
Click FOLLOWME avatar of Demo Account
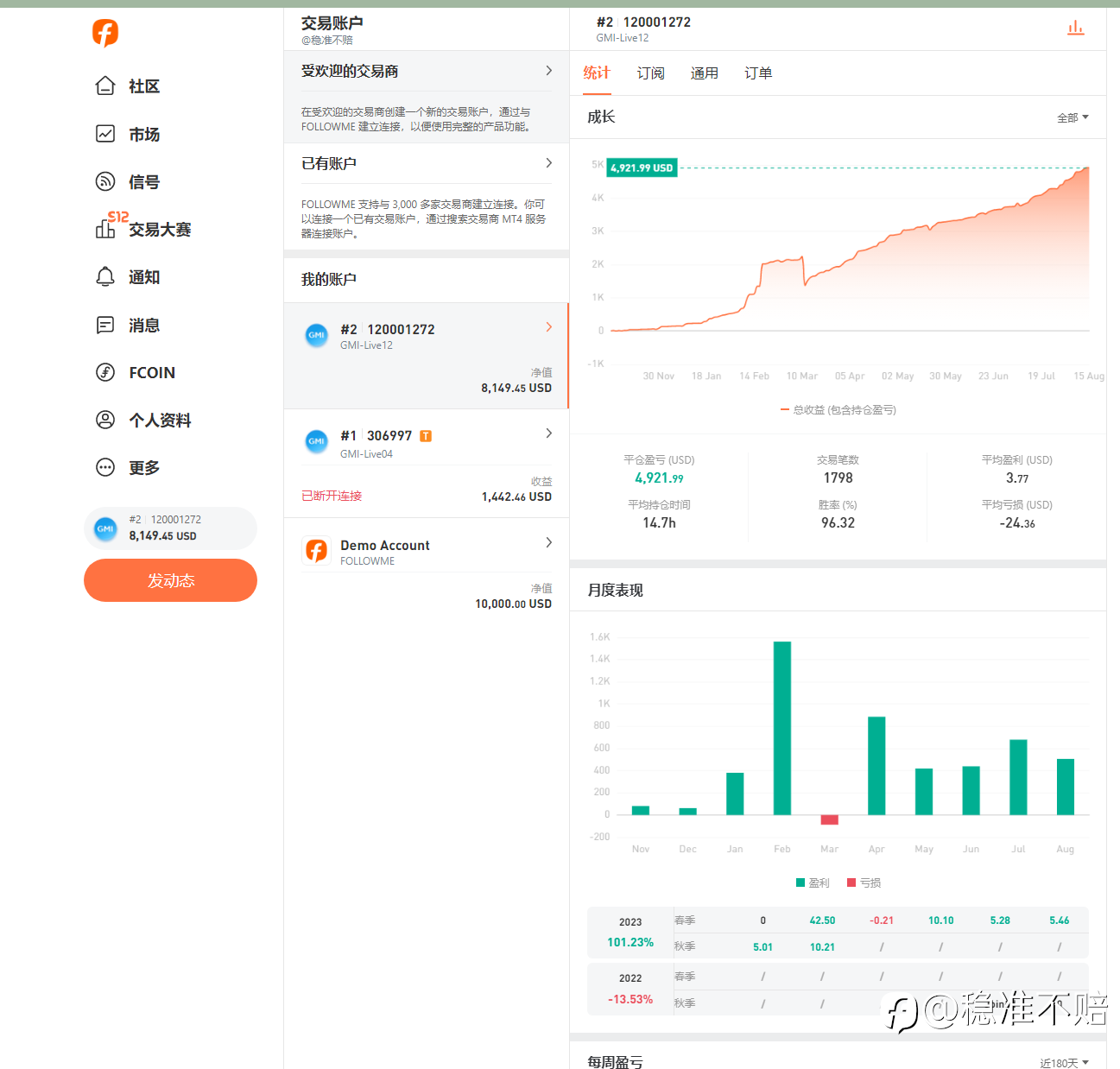coord(317,550)
